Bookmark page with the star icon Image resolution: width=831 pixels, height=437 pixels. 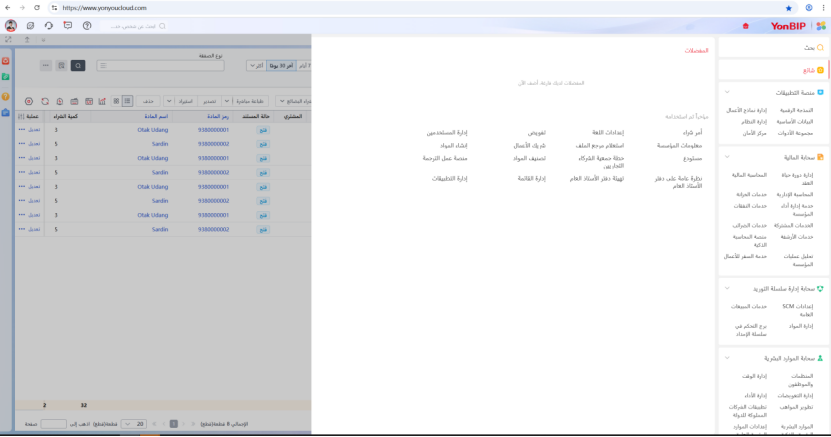point(789,8)
